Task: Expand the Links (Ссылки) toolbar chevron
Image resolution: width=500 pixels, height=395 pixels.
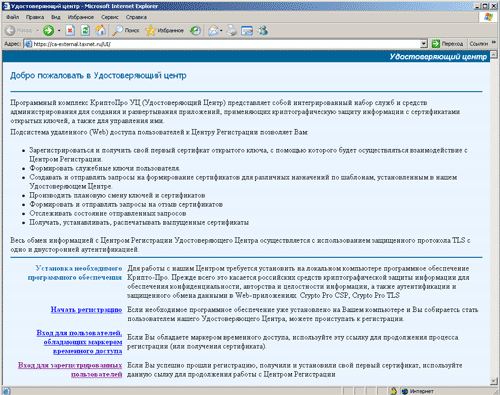Action: 494,43
